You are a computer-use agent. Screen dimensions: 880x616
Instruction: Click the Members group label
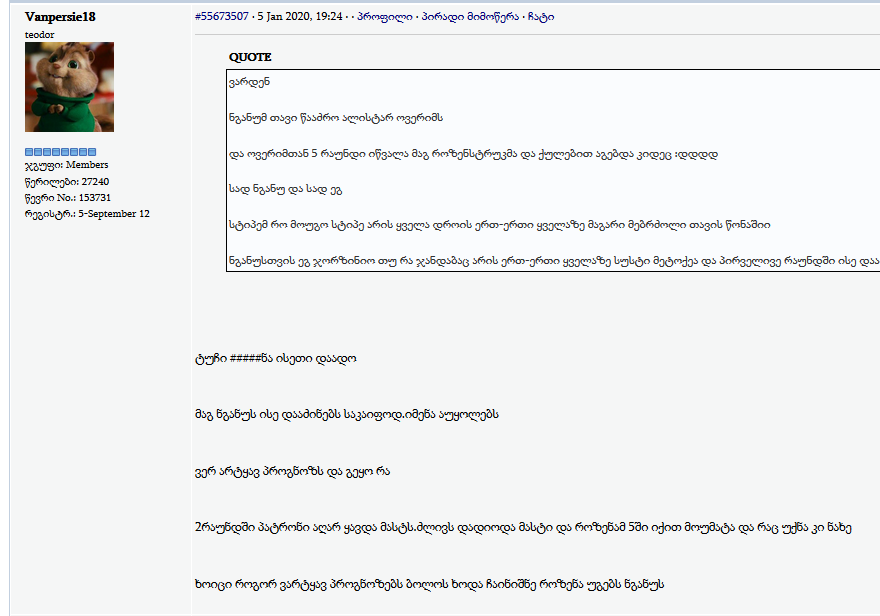[88, 165]
